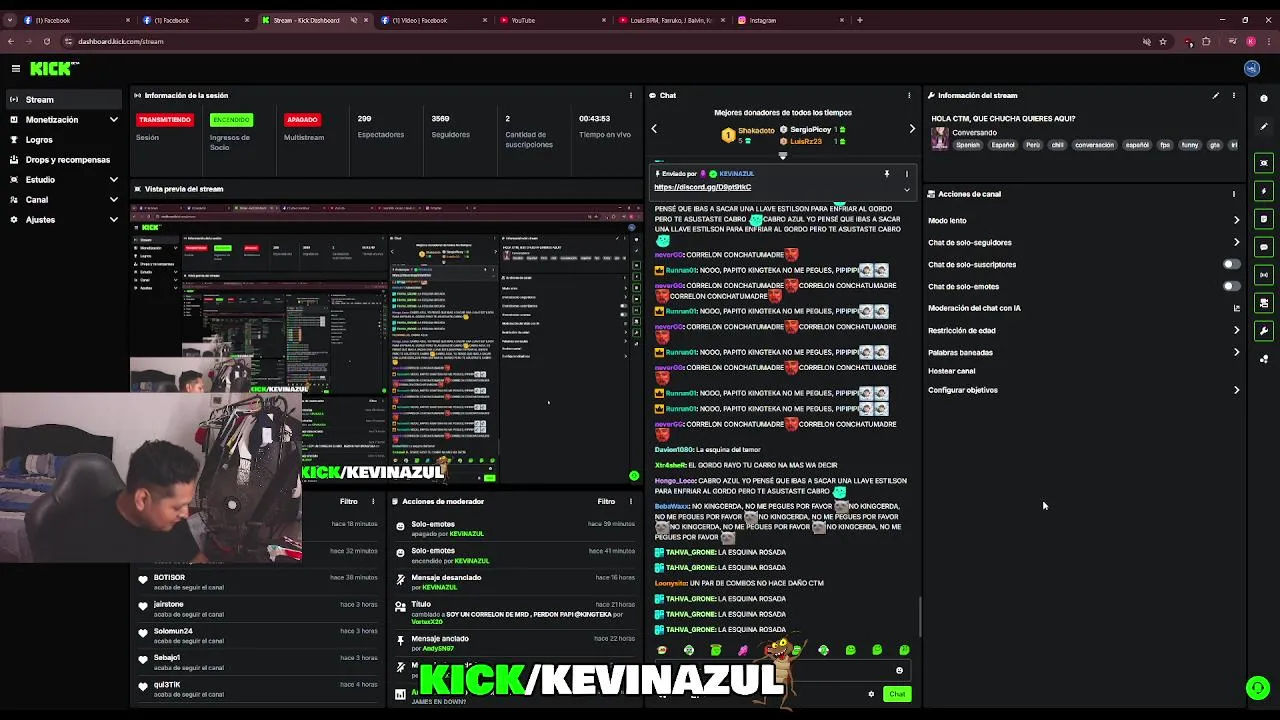Open the user avatar at the top right
Screen dimensions: 1280x720
1252,68
